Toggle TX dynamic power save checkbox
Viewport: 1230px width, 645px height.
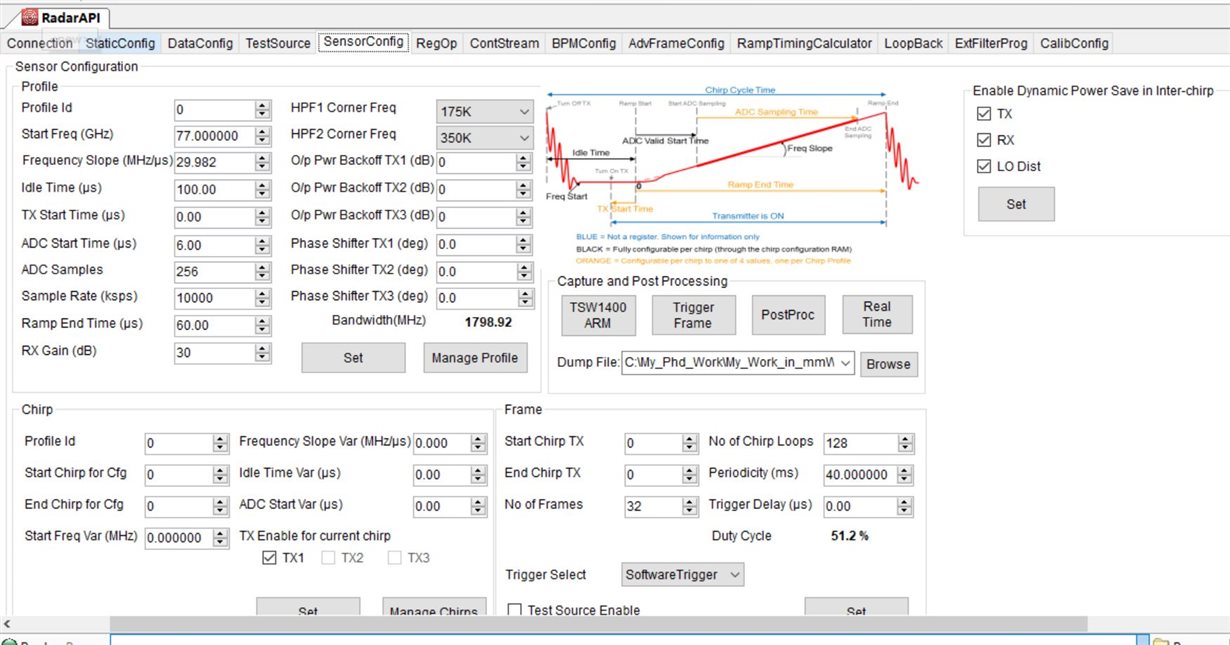coord(983,114)
